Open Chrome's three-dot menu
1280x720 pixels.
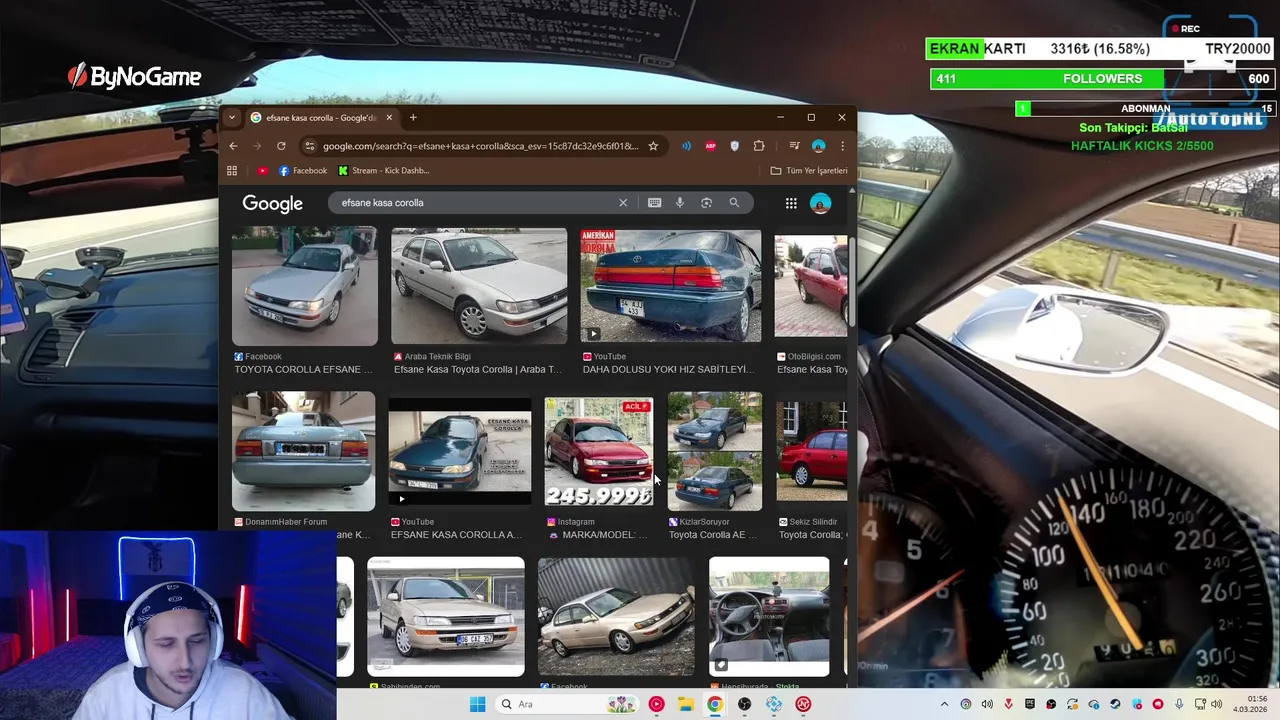pos(842,146)
